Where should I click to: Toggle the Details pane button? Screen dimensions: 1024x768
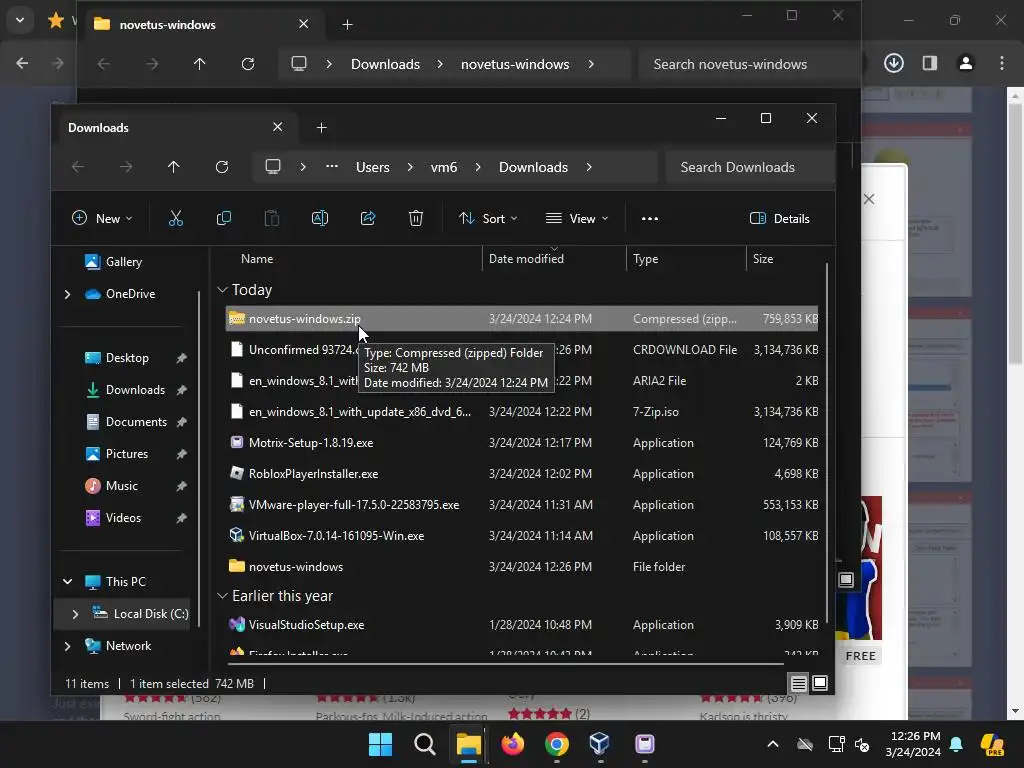(x=780, y=219)
